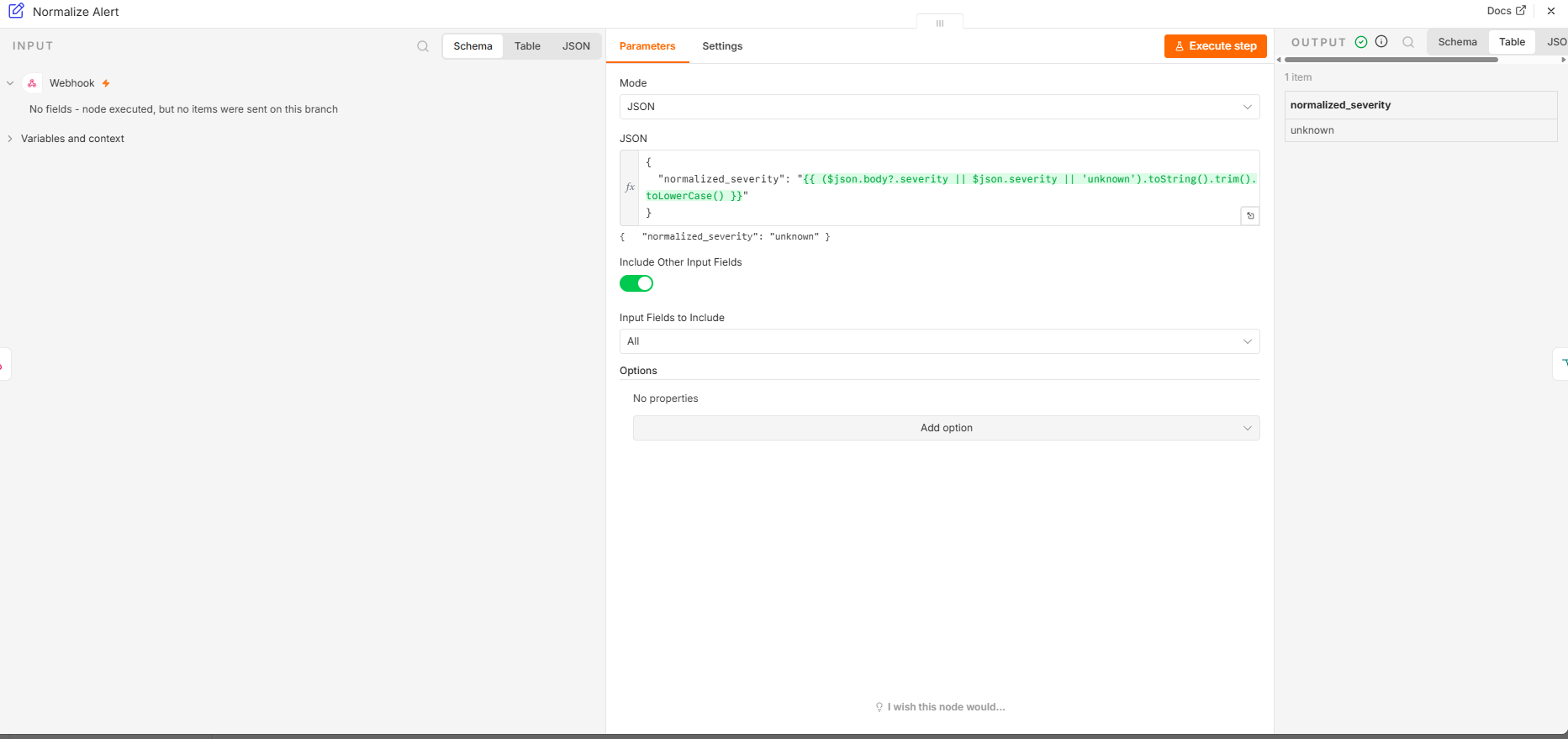Switch to the Settings tab

point(722,46)
